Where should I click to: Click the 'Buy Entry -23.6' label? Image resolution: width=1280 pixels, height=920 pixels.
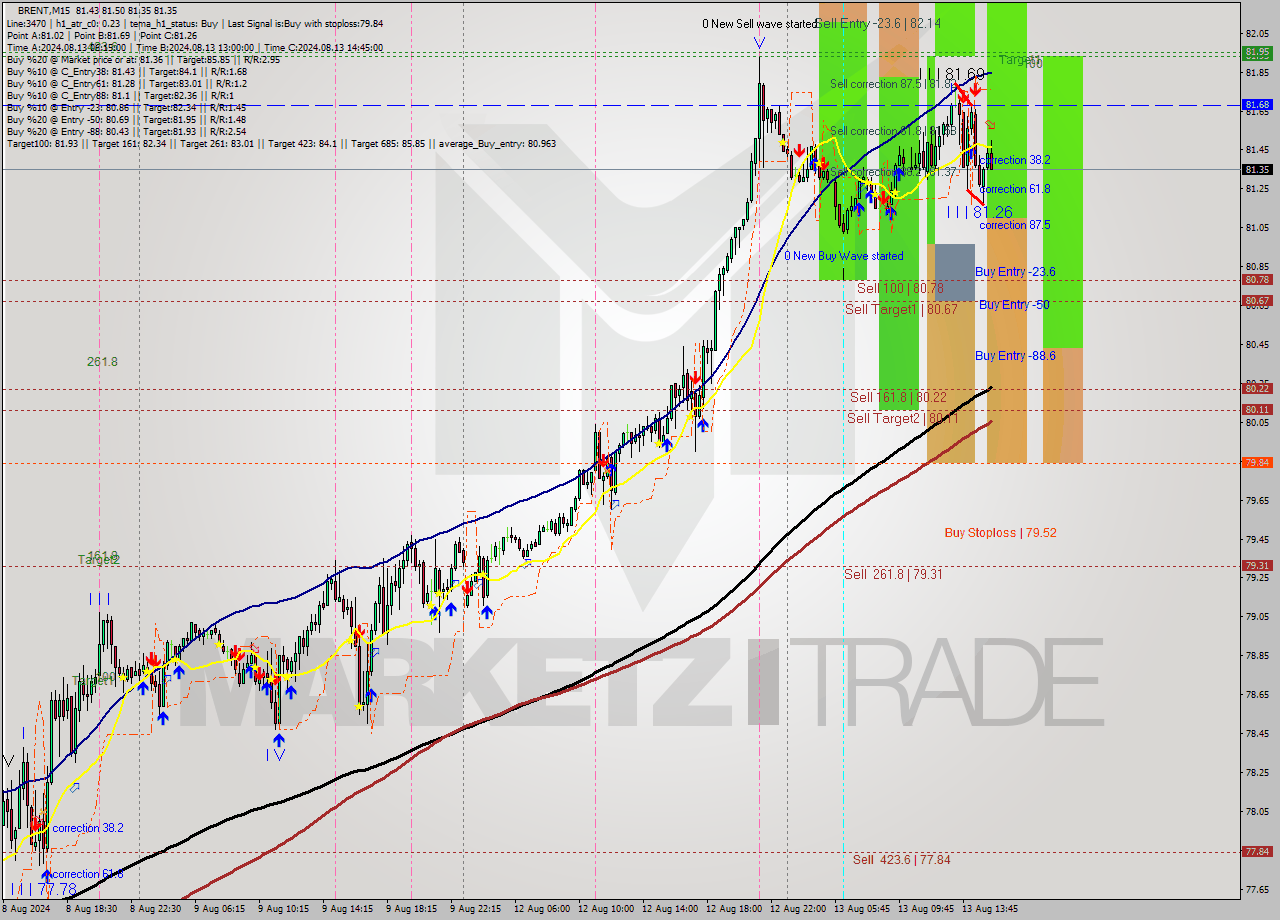click(x=1015, y=272)
